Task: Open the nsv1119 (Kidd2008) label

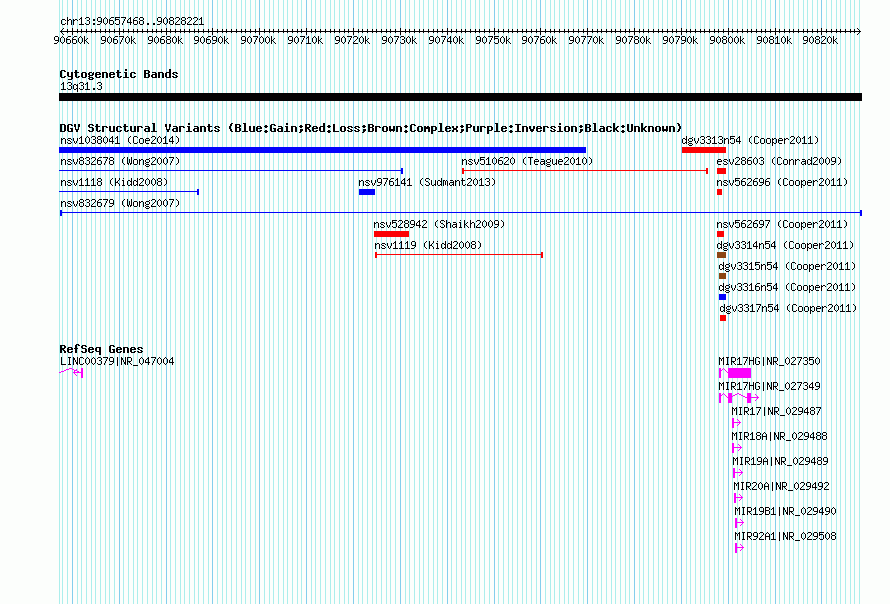Action: (428, 245)
